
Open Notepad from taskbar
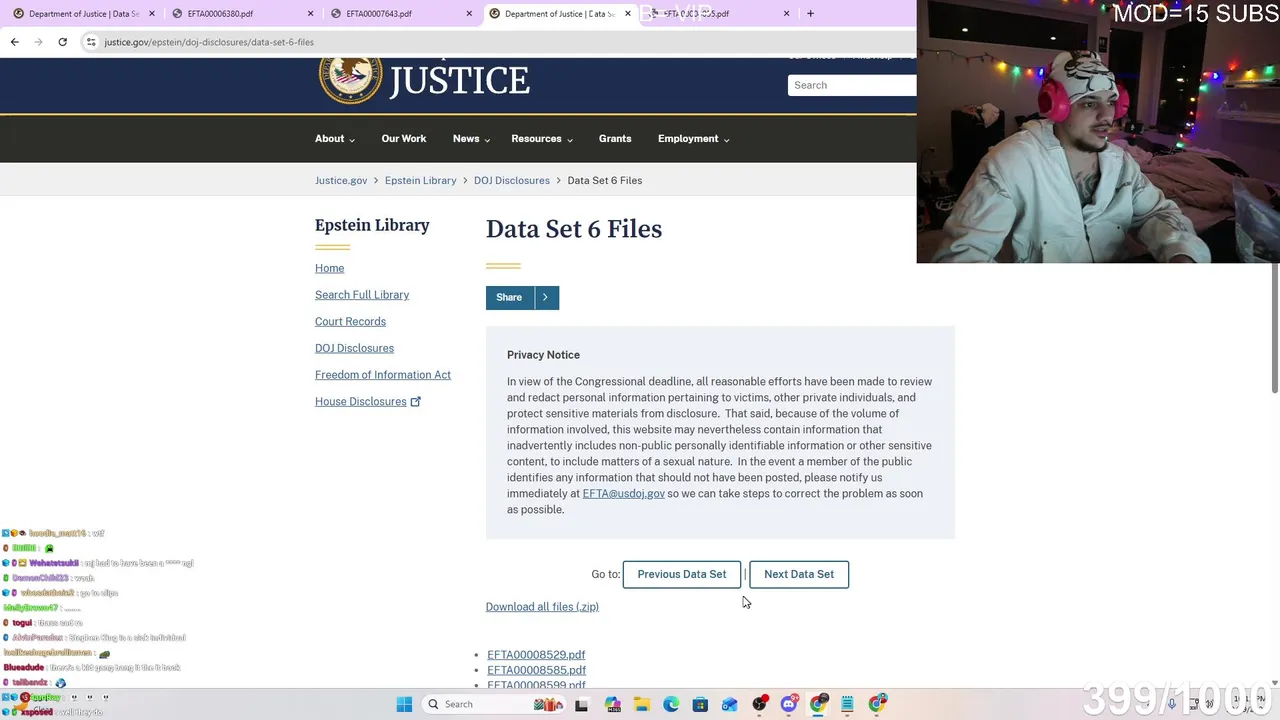847,704
